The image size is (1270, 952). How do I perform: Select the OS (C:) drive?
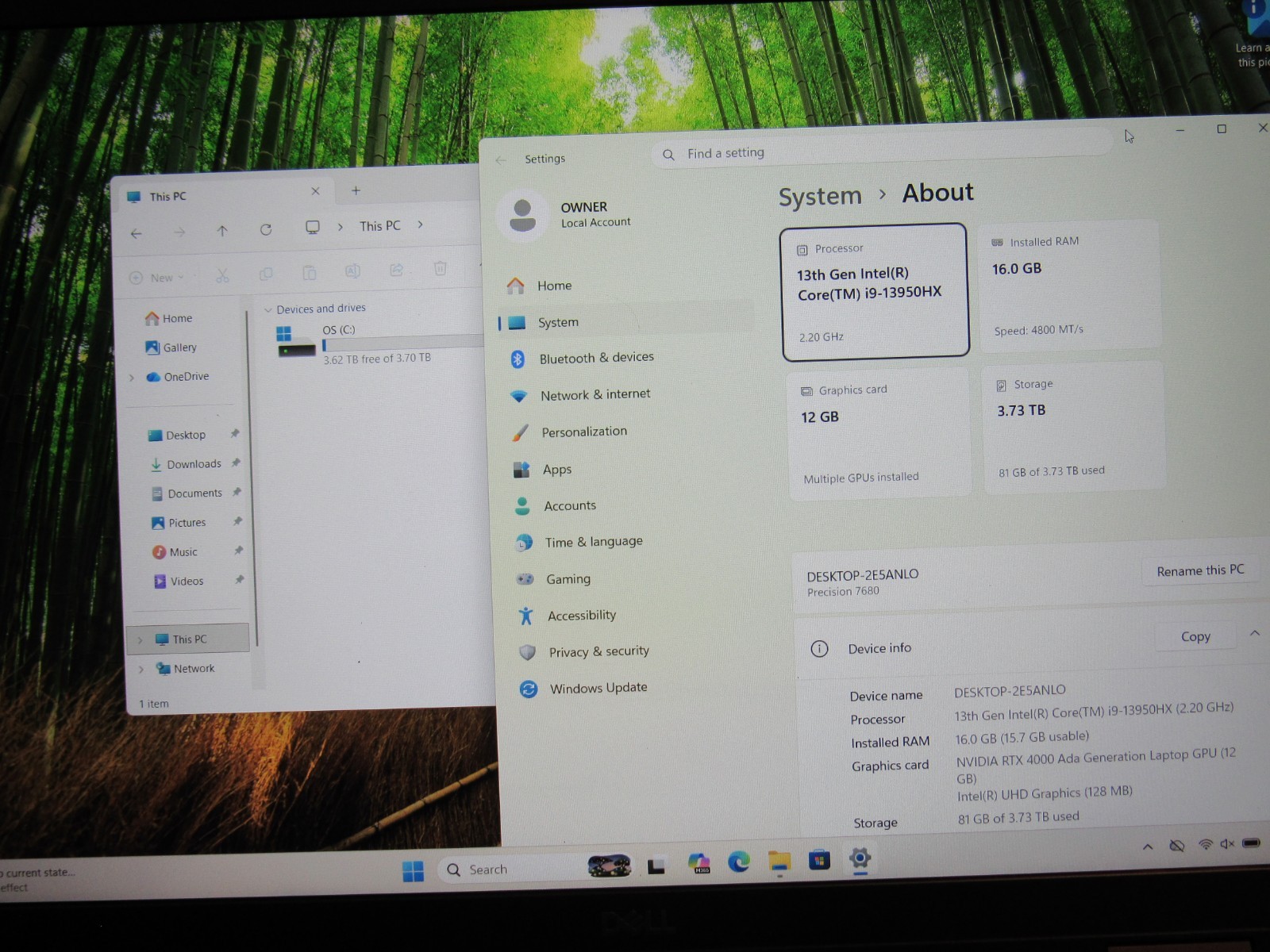(379, 344)
